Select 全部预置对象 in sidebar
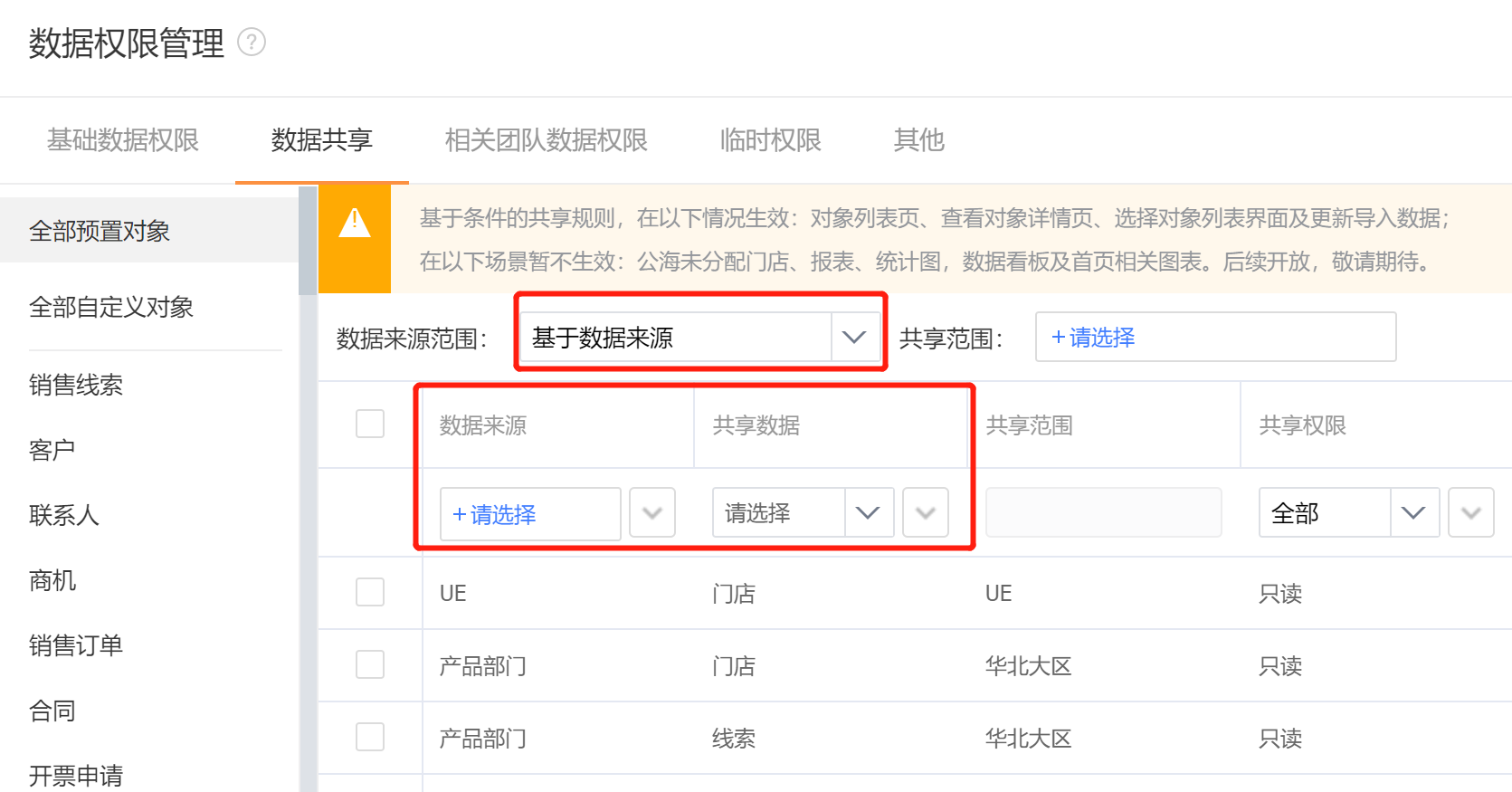 [149, 231]
